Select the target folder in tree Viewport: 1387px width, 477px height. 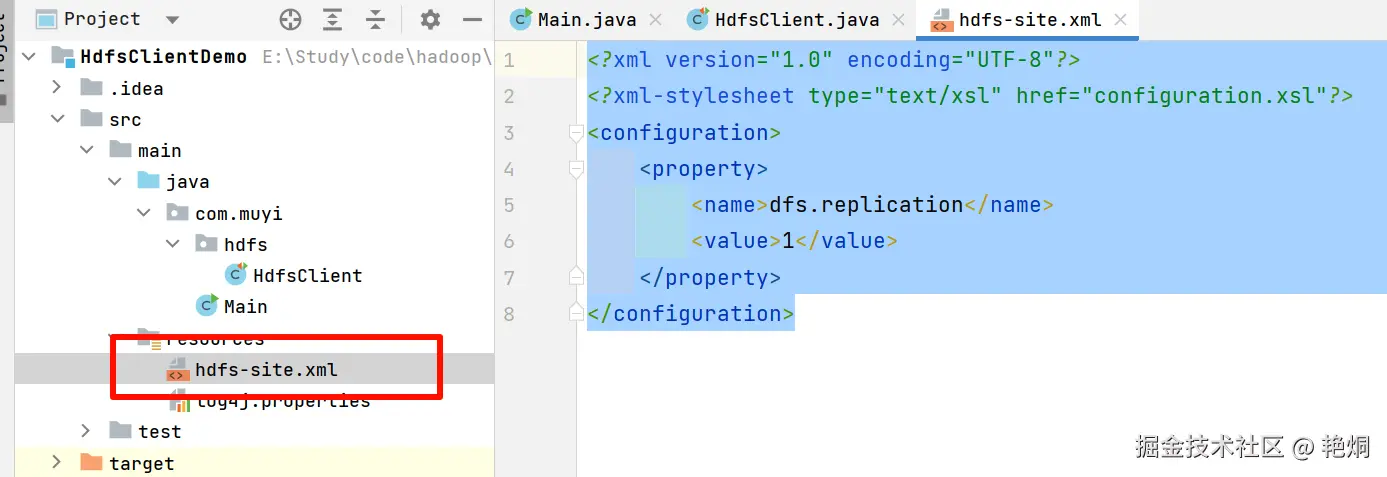[x=142, y=462]
